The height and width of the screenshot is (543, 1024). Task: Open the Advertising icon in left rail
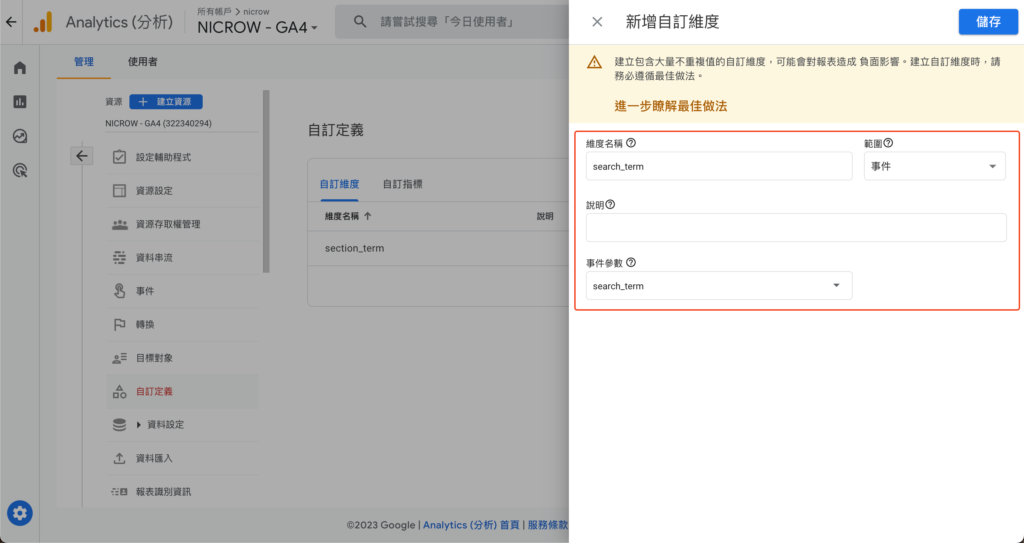[x=20, y=171]
